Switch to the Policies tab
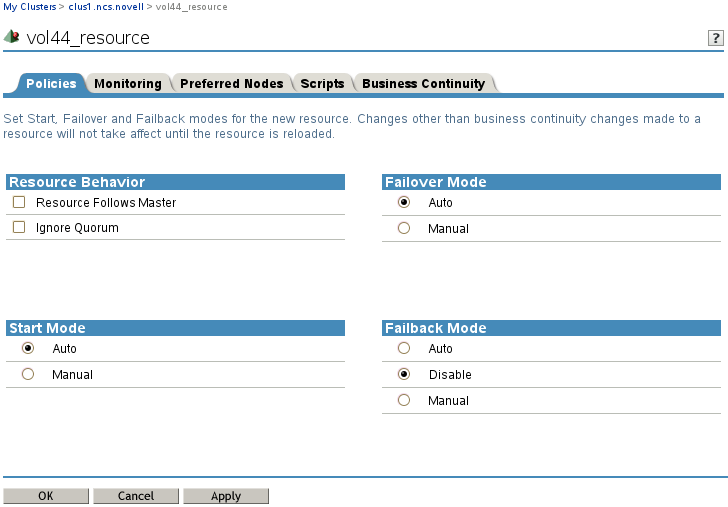 50,84
